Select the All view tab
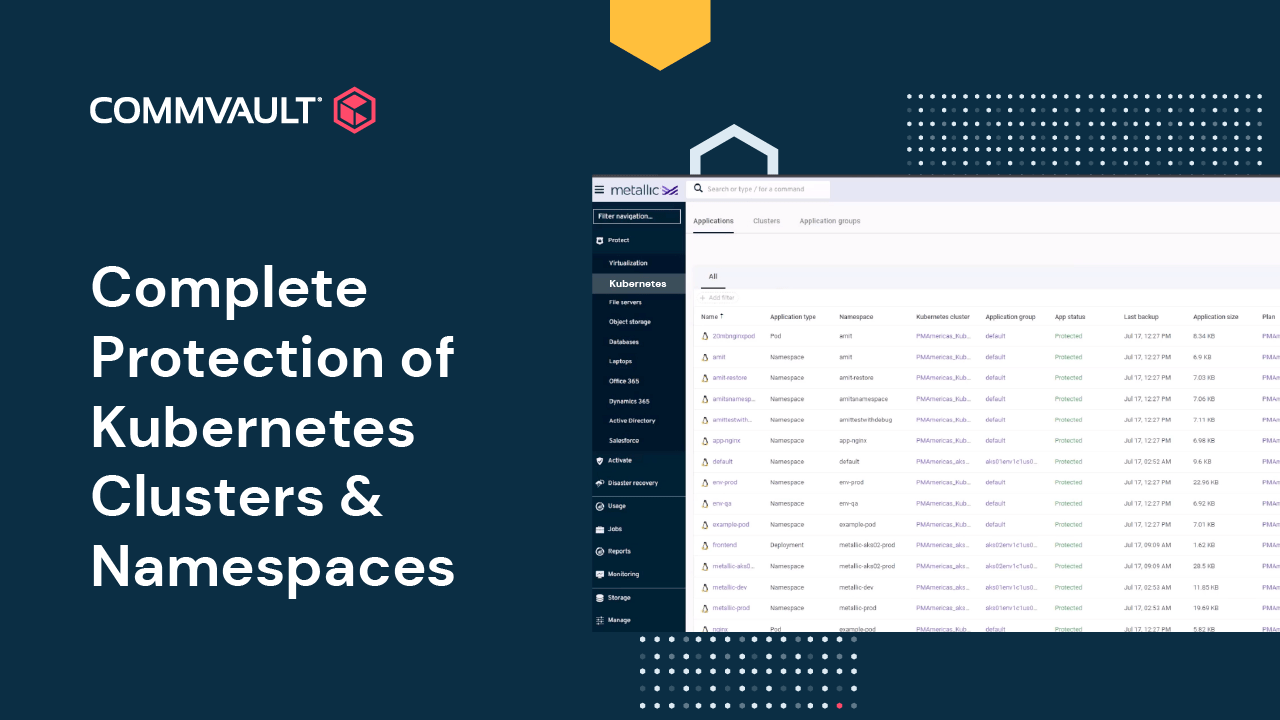The image size is (1280, 720). pyautogui.click(x=713, y=277)
